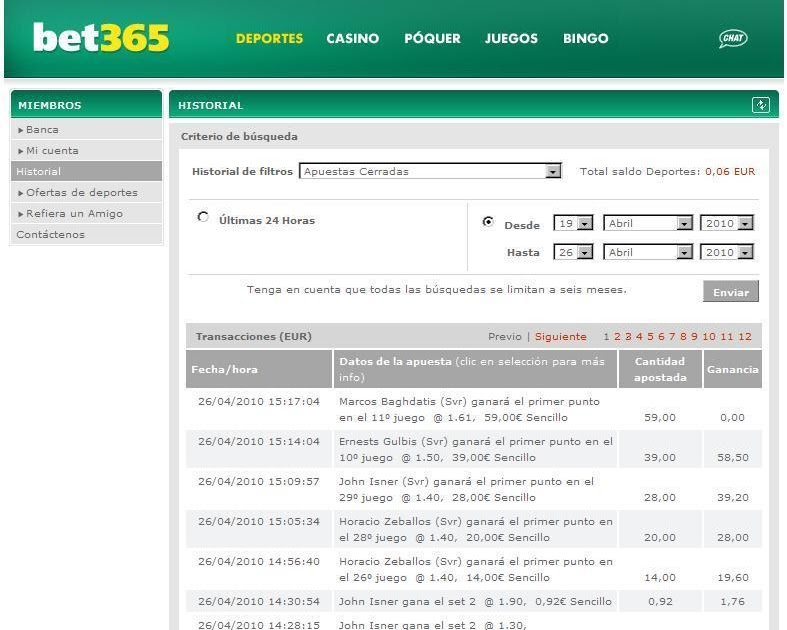Expand the Banca sidebar item
787x630 pixels.
(x=86, y=130)
